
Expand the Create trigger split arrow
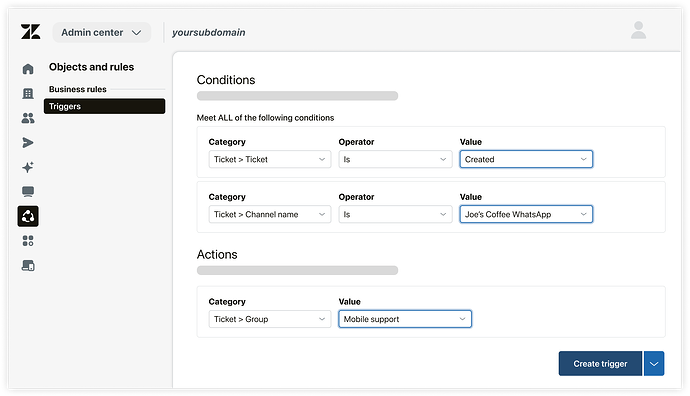click(x=654, y=363)
